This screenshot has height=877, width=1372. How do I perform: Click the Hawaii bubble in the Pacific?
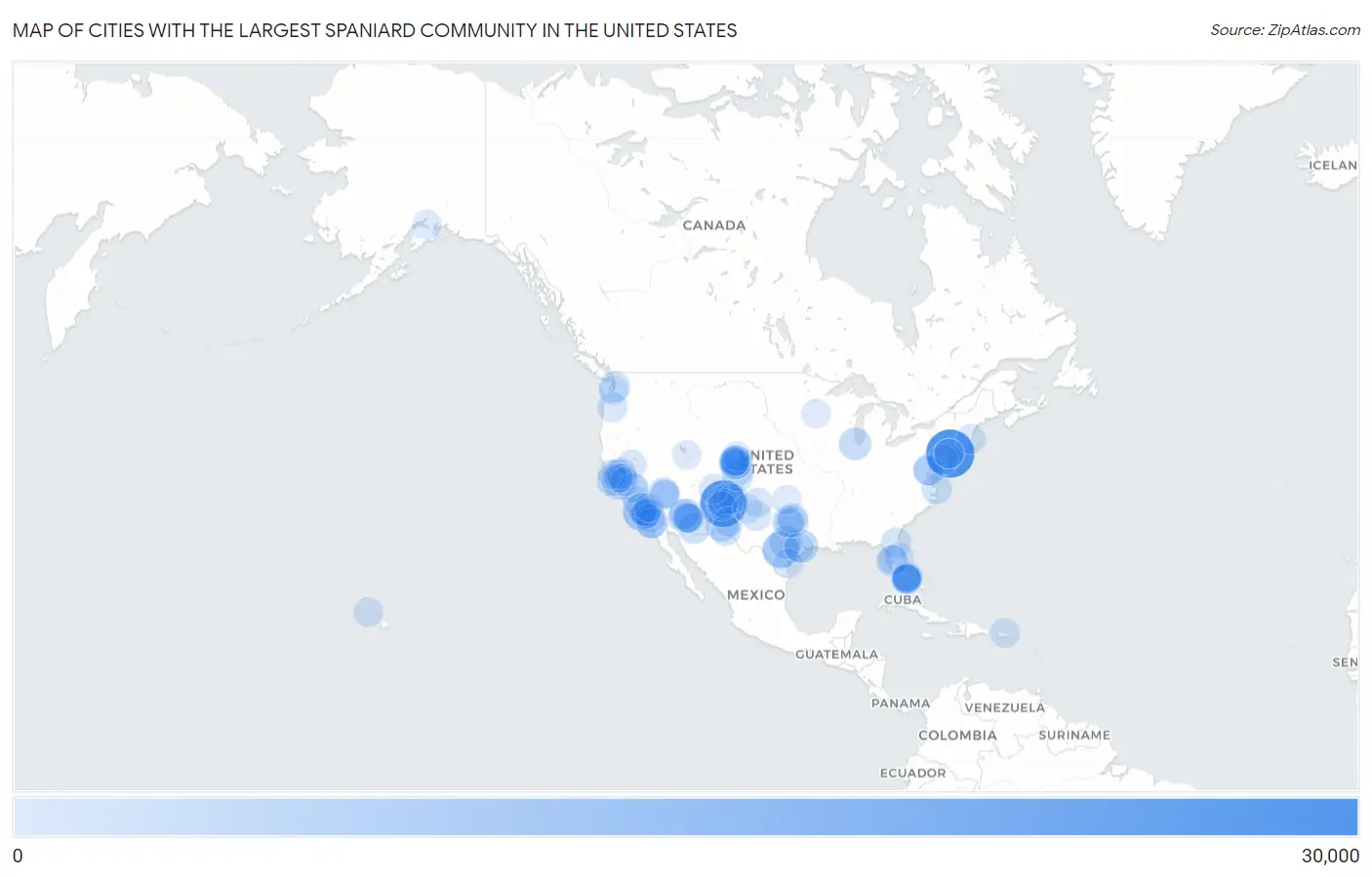(x=368, y=613)
